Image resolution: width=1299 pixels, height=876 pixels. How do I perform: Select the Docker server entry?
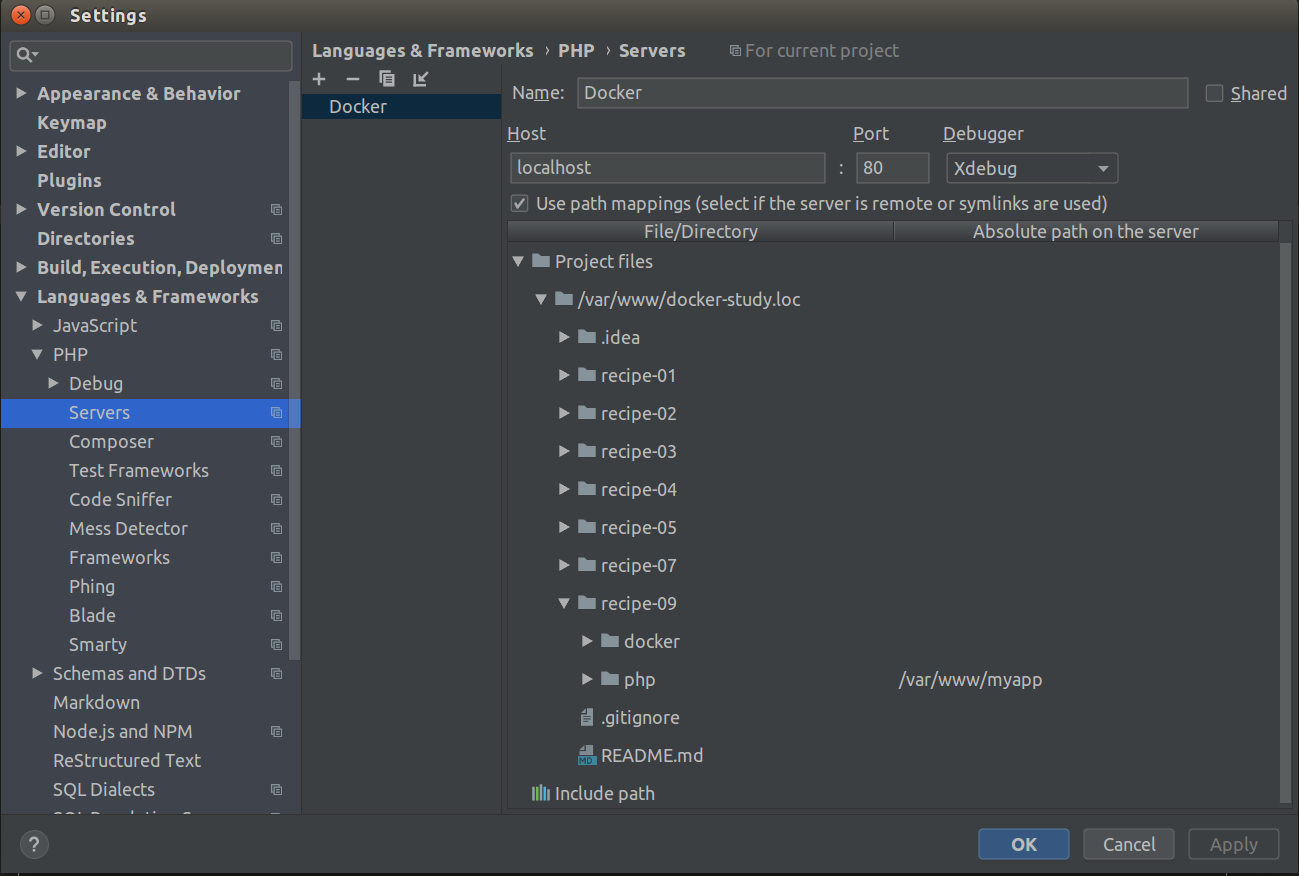pos(358,107)
